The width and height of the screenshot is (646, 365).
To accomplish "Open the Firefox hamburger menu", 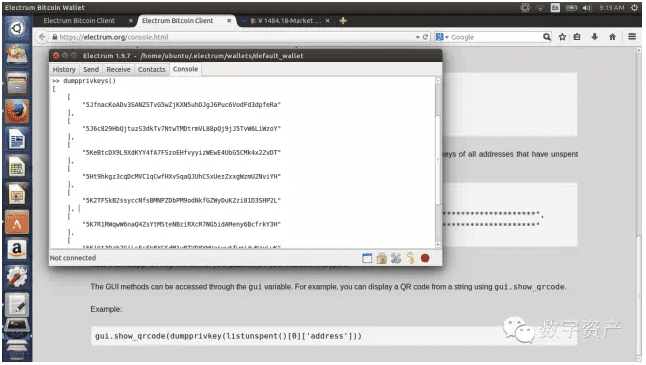I will [632, 37].
